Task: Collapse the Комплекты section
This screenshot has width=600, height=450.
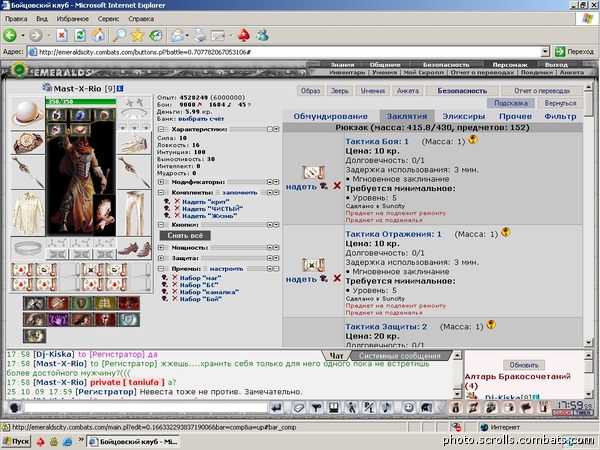Action: click(x=161, y=192)
